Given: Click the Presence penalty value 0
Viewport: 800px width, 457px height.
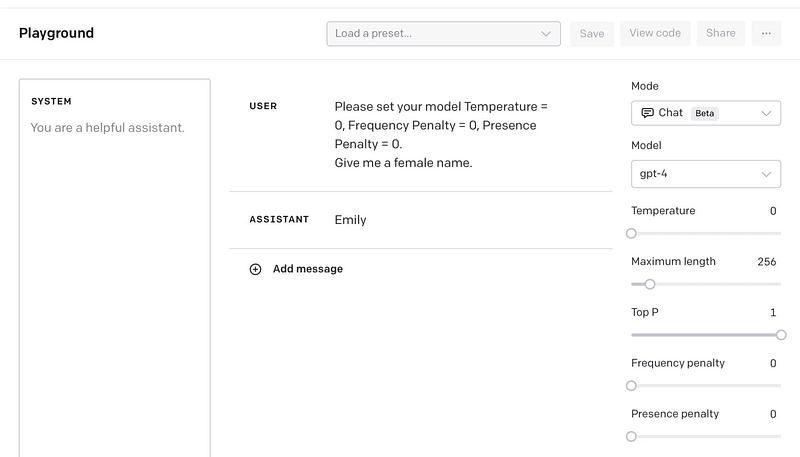Looking at the screenshot, I should 773,414.
